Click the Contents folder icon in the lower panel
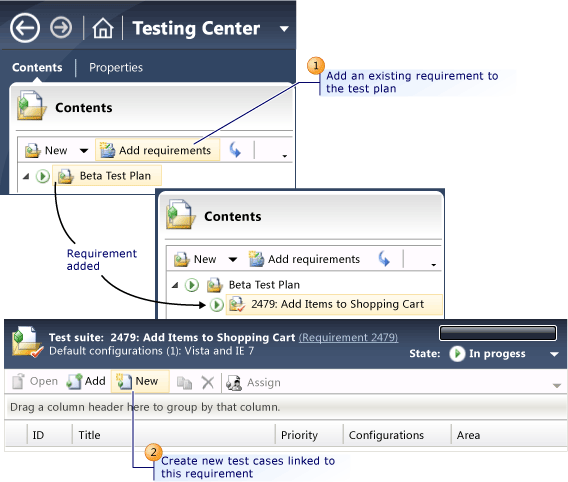The width and height of the screenshot is (568, 482). 181,214
